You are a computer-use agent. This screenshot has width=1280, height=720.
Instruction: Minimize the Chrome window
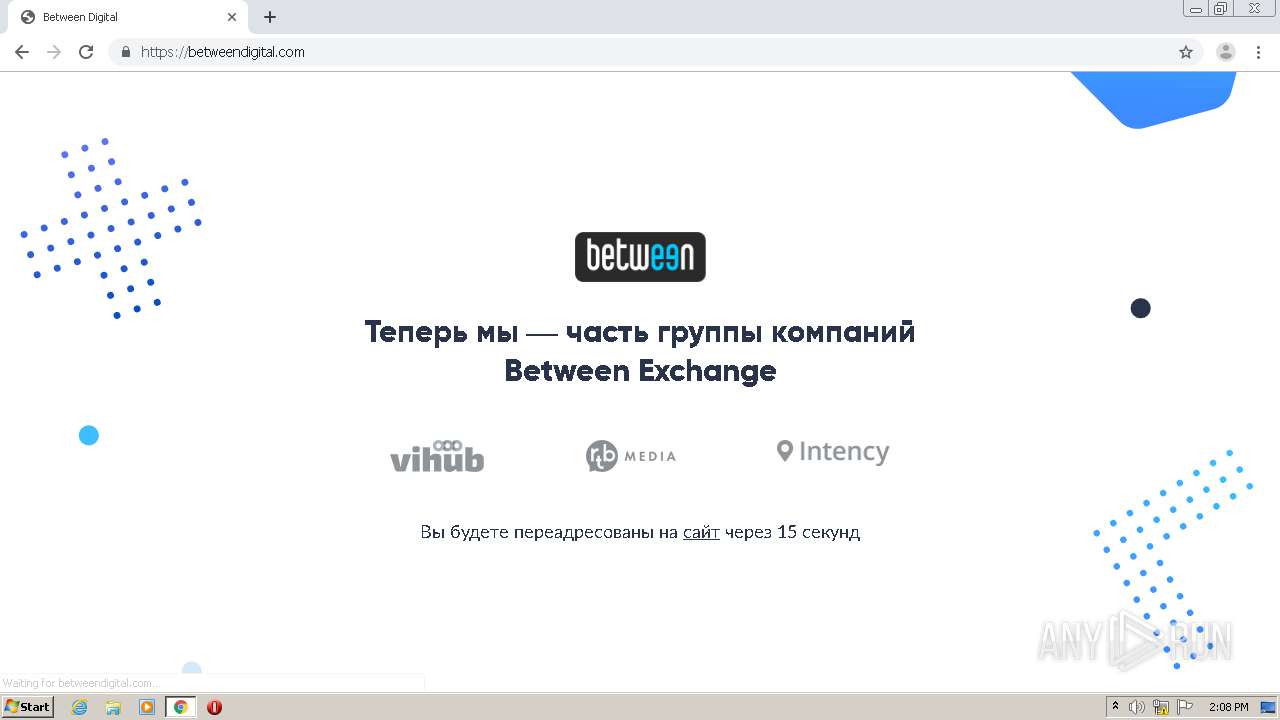pos(1196,9)
